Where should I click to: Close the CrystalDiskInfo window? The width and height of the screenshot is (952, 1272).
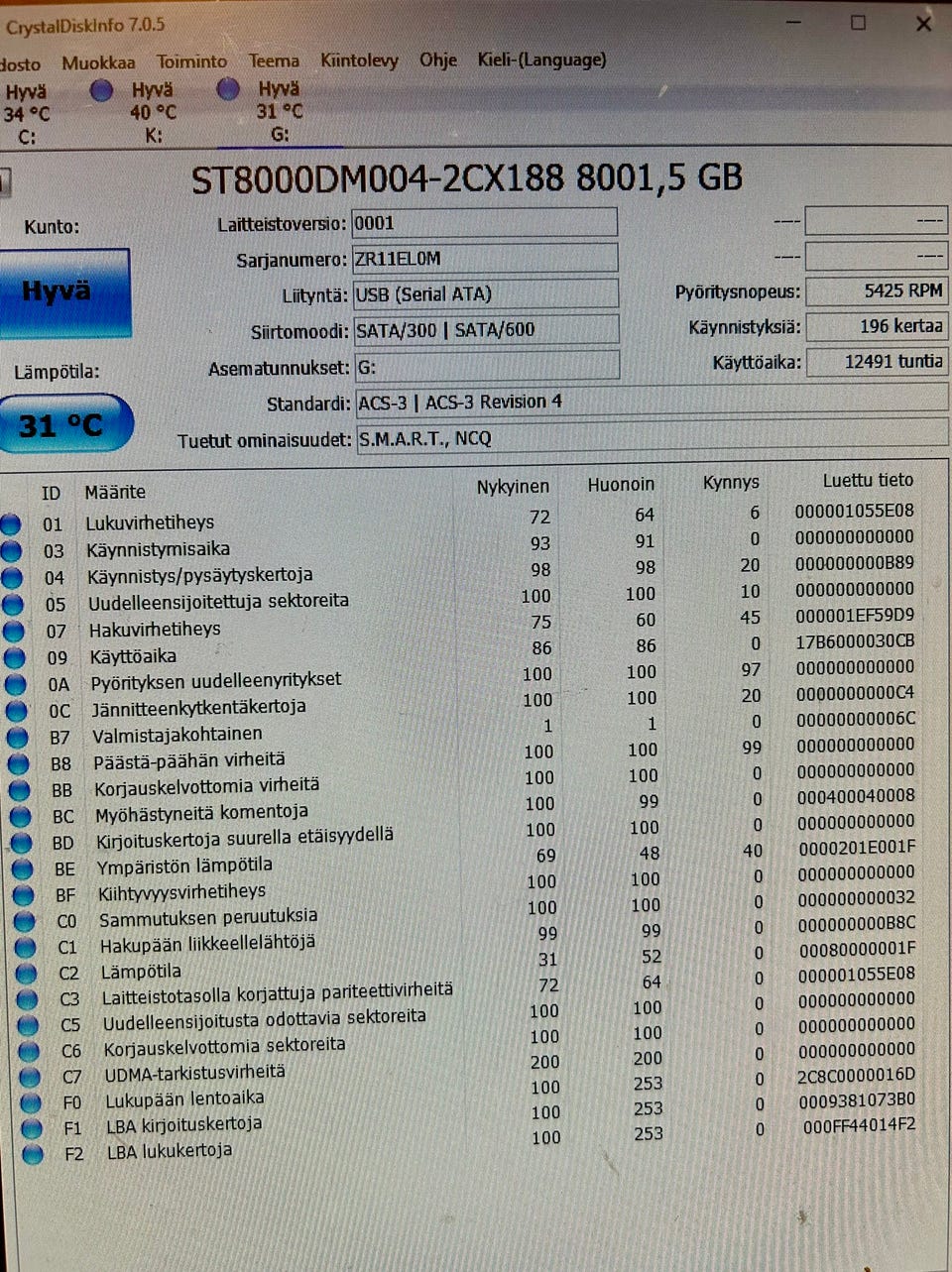pyautogui.click(x=923, y=23)
